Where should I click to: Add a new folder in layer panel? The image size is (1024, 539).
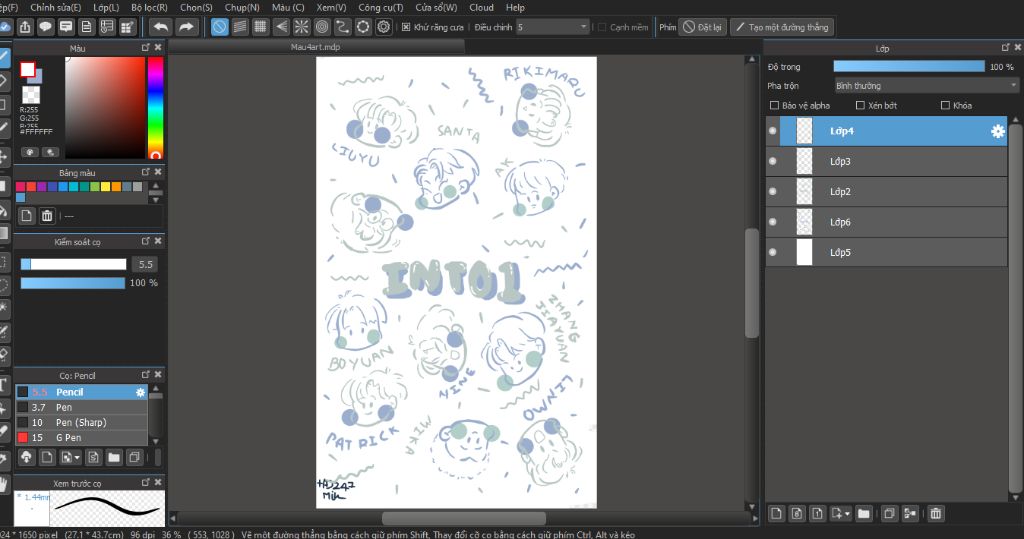(863, 514)
